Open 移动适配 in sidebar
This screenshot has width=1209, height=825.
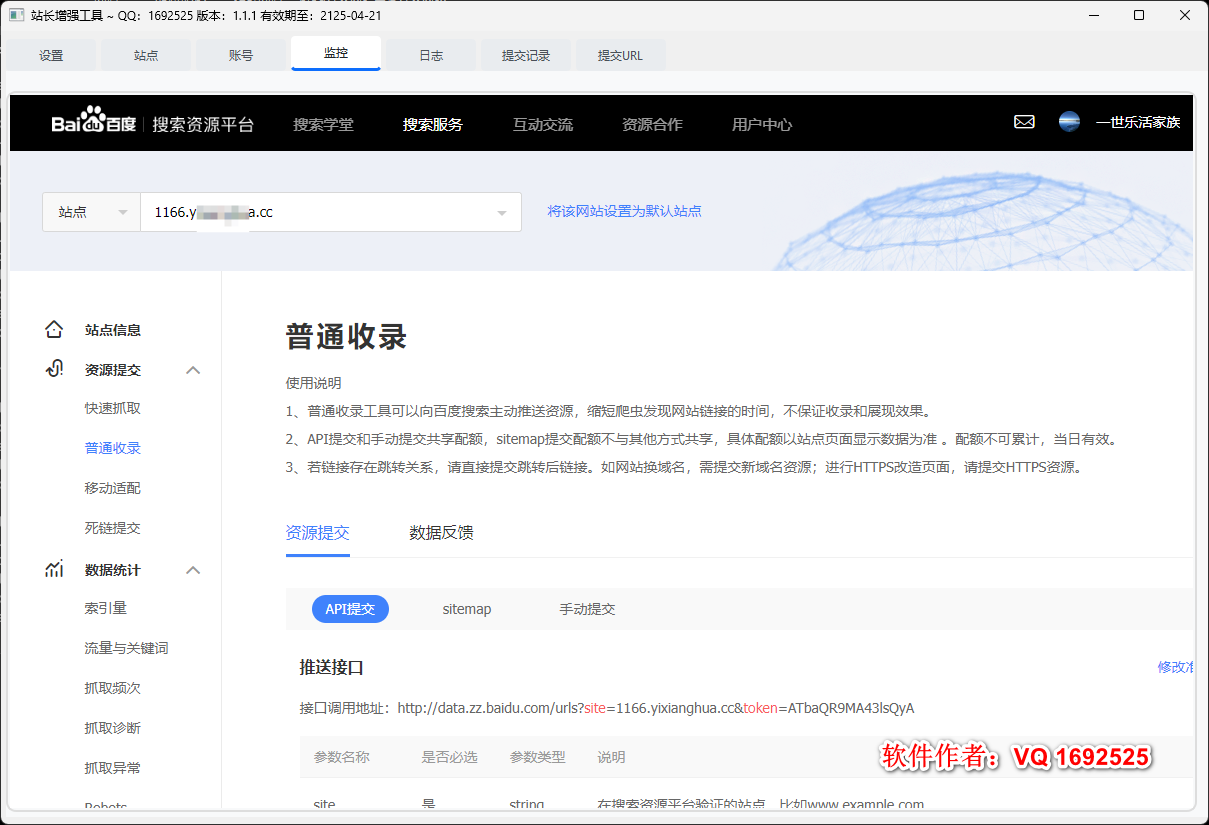(x=113, y=488)
